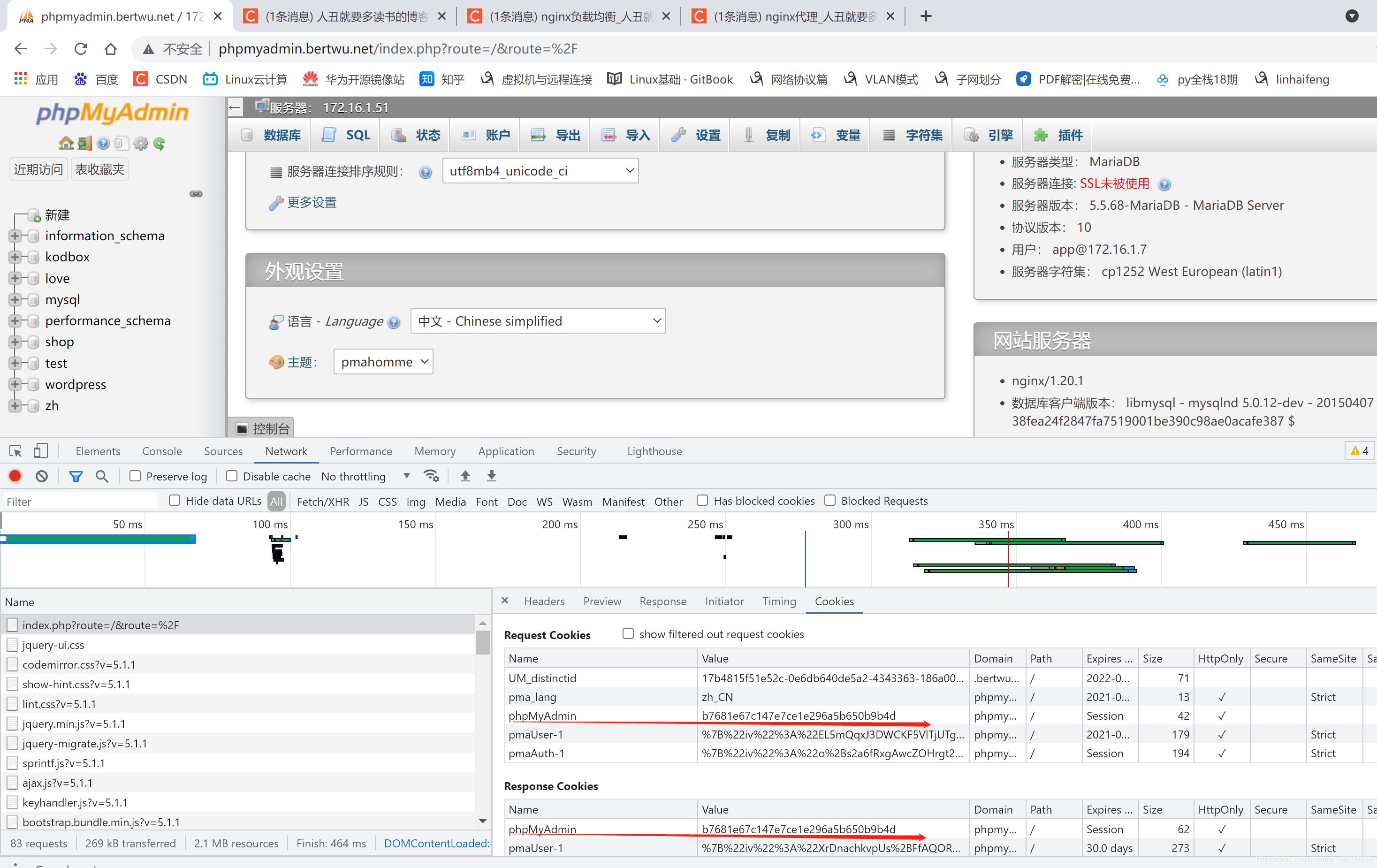The image size is (1377, 868).
Task: Open the Apps bookmark grid
Action: click(x=36, y=79)
